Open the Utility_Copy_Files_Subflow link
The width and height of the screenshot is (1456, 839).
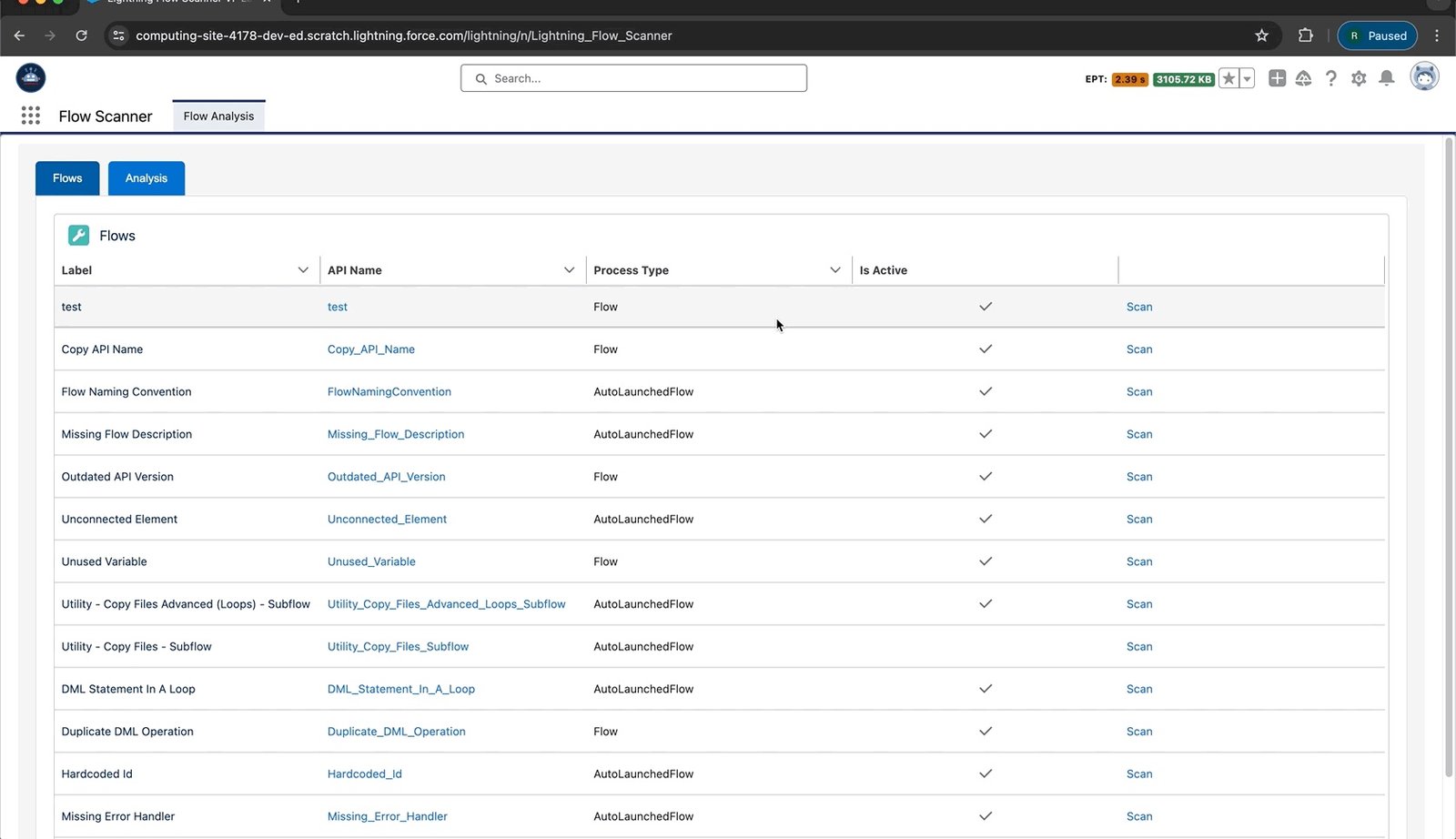(x=398, y=647)
